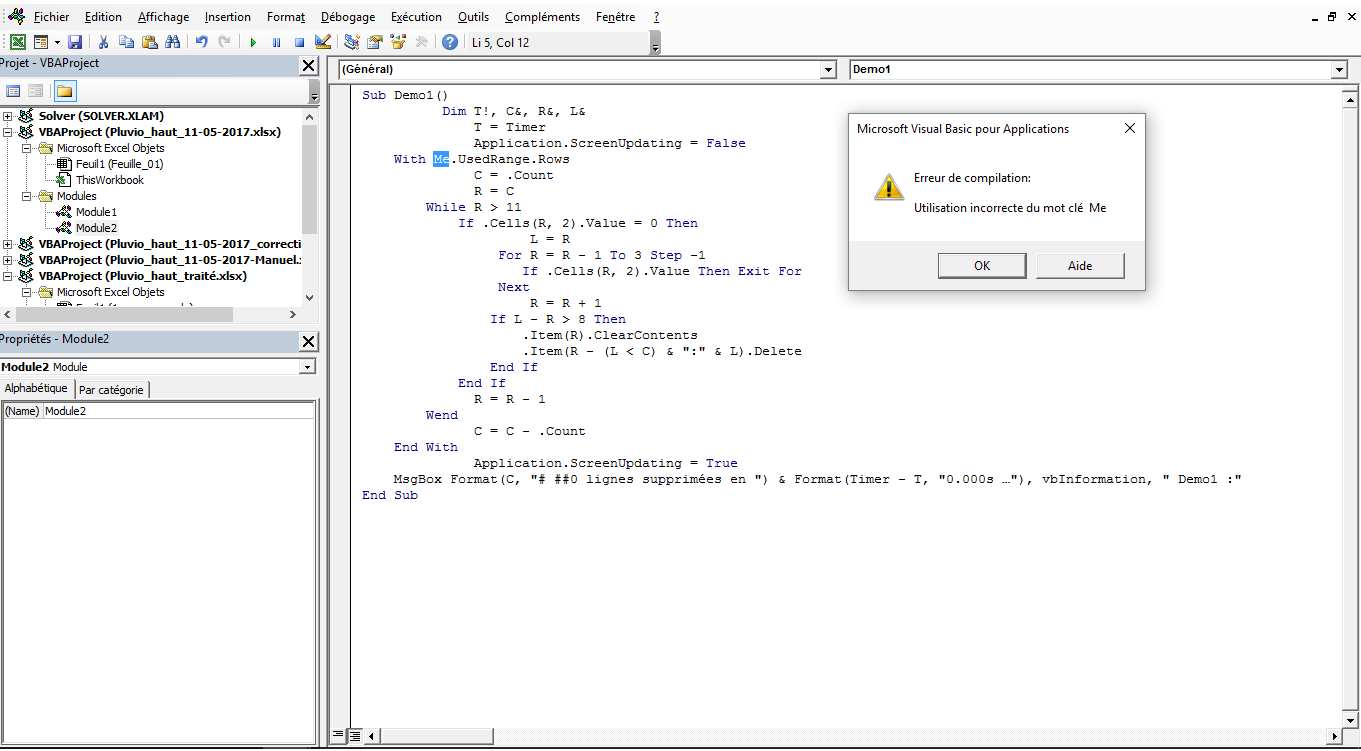
Task: Collapse the Modules folder node
Action: tap(26, 196)
